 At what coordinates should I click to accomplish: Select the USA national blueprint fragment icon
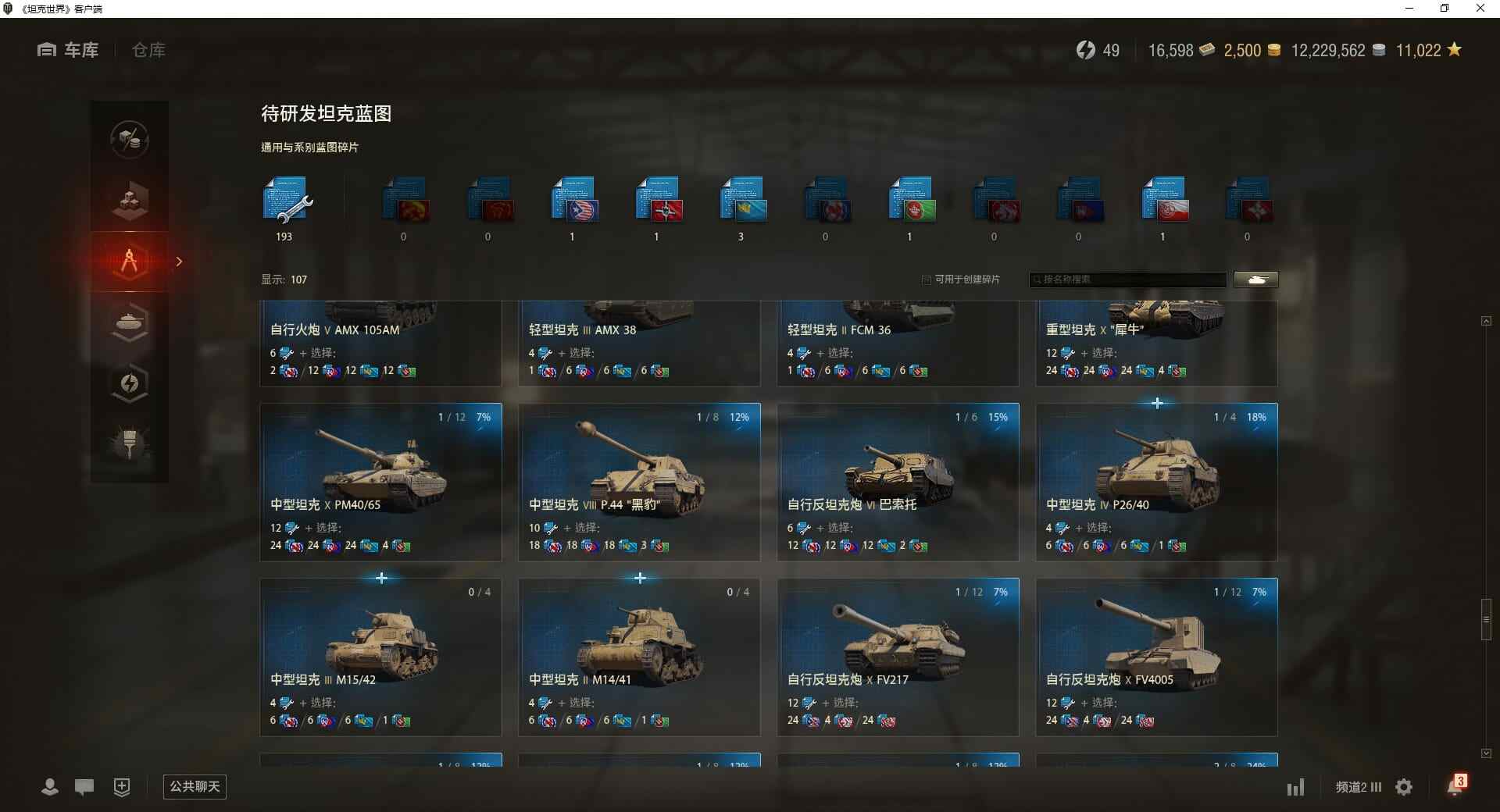tap(574, 201)
